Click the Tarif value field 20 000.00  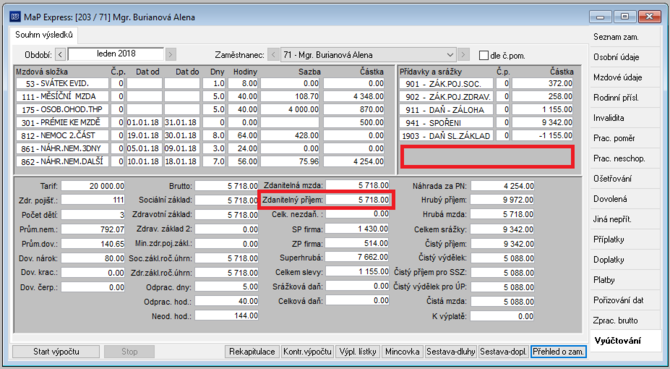[93, 186]
